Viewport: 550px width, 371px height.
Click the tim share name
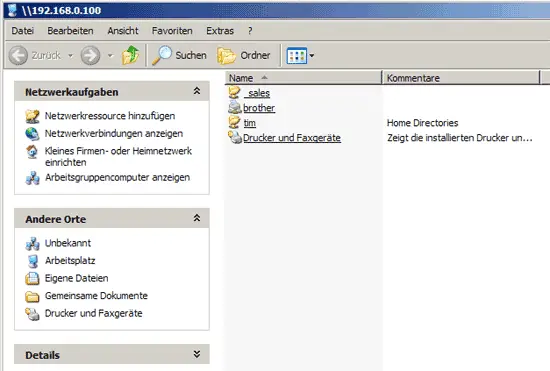(249, 123)
